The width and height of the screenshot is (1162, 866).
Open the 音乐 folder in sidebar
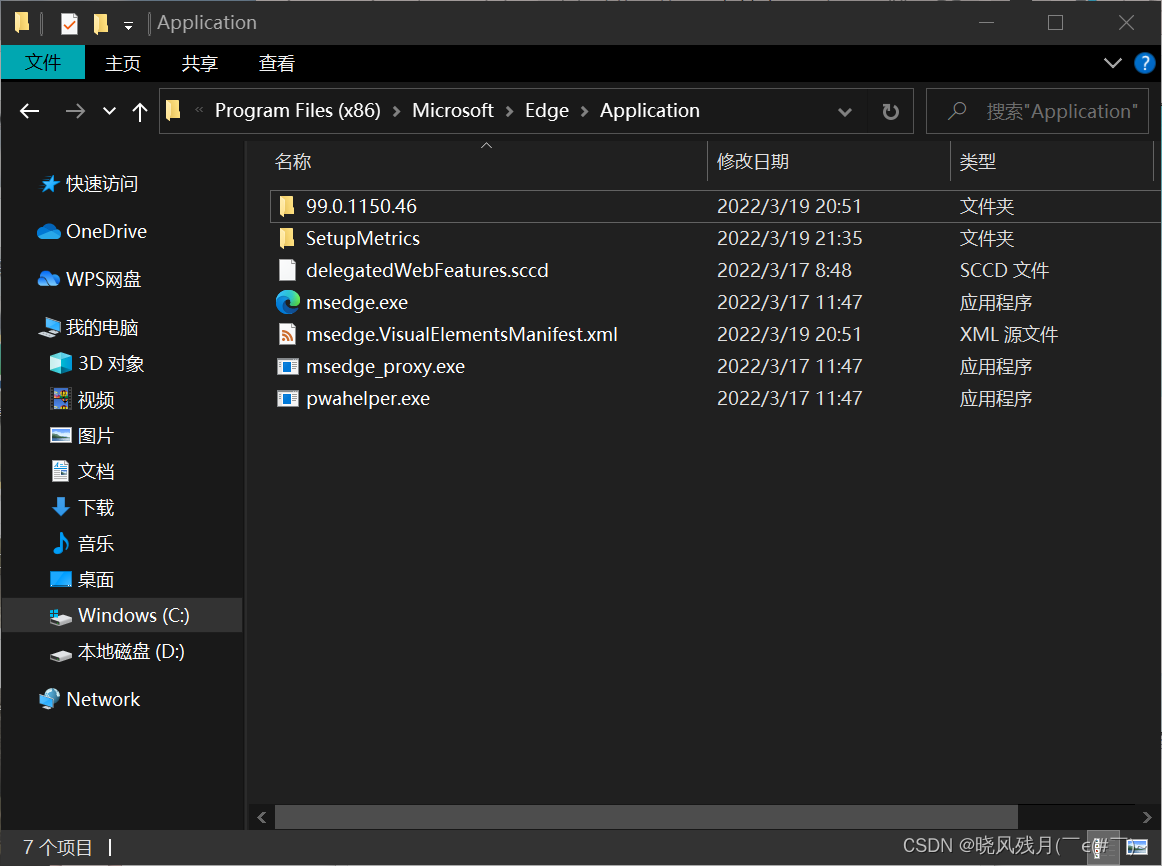(x=96, y=544)
